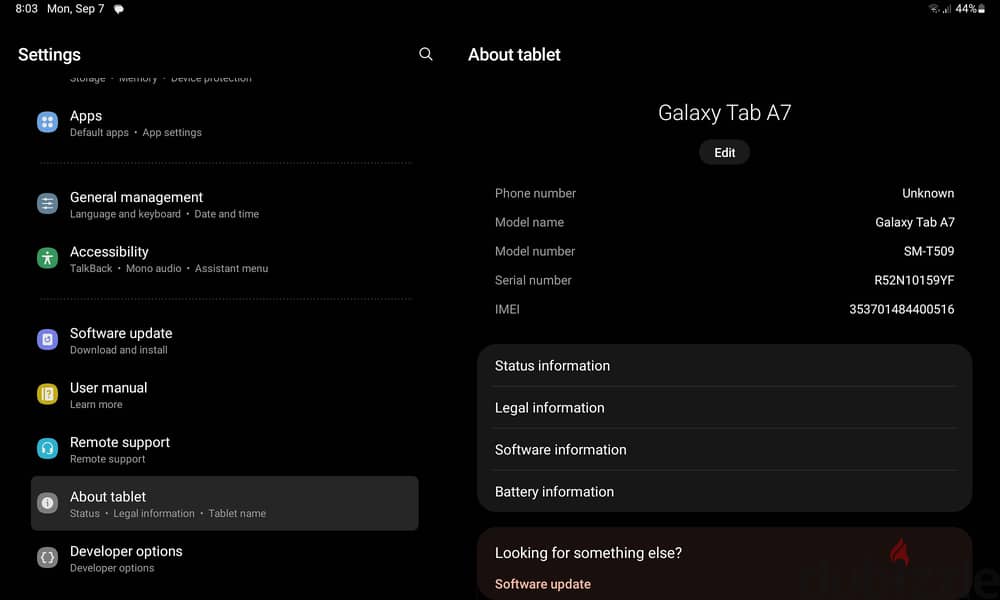Open Developer options
1000x600 pixels.
coord(224,559)
